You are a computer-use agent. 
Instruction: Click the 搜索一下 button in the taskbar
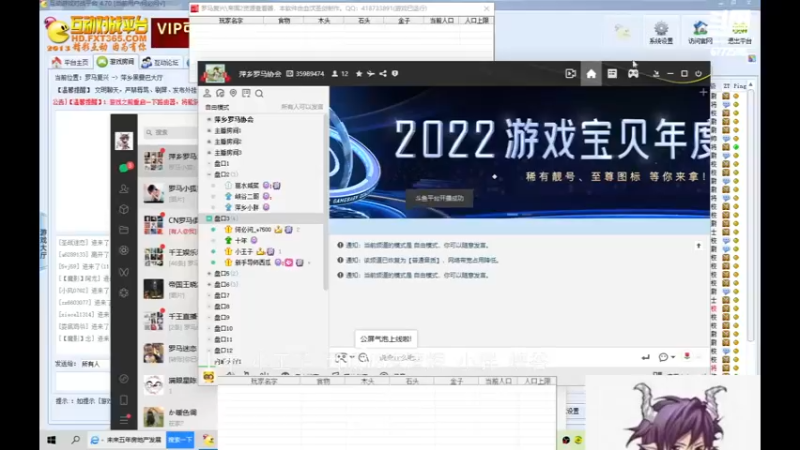point(180,440)
